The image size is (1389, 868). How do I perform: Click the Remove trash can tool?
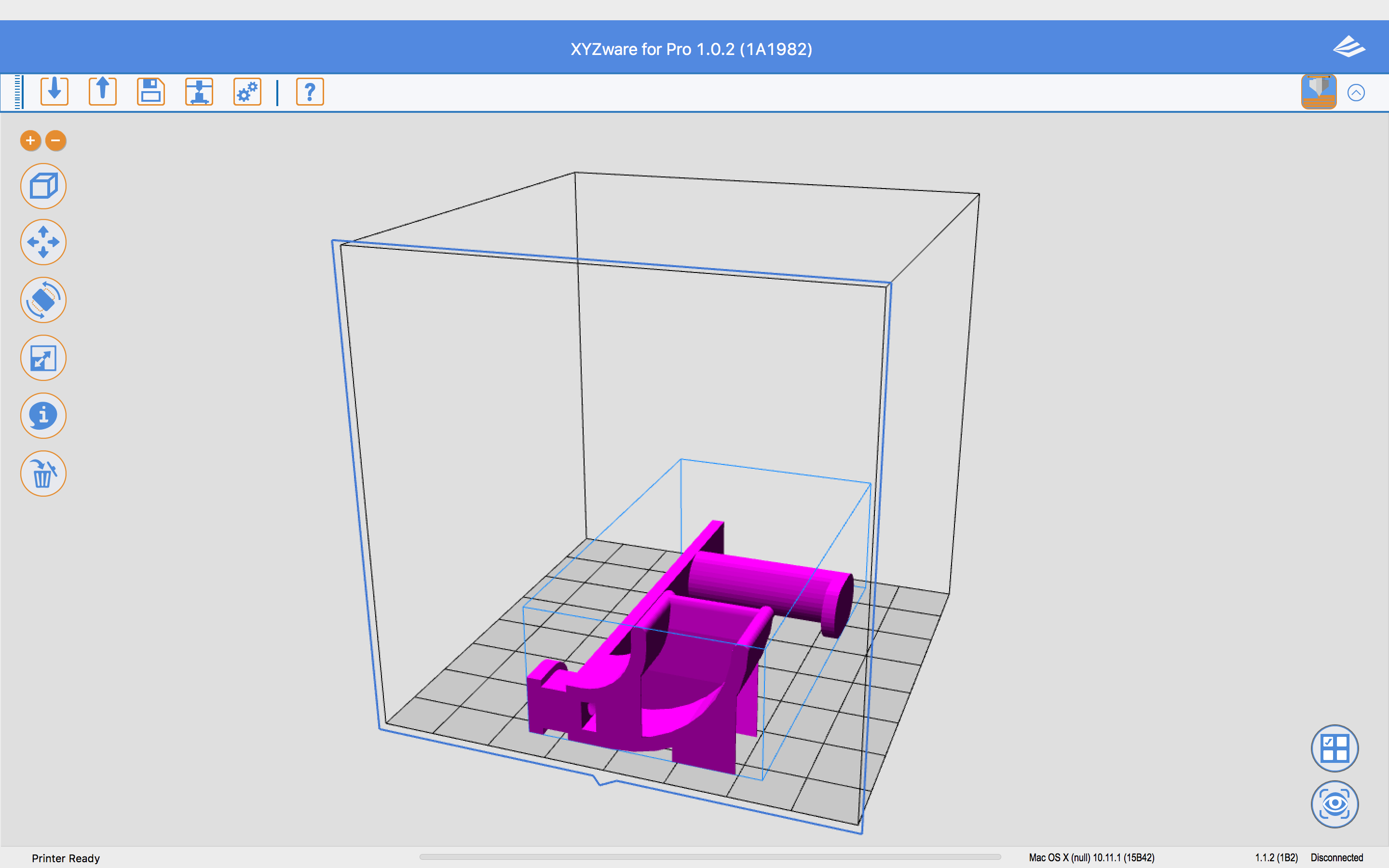click(x=43, y=474)
